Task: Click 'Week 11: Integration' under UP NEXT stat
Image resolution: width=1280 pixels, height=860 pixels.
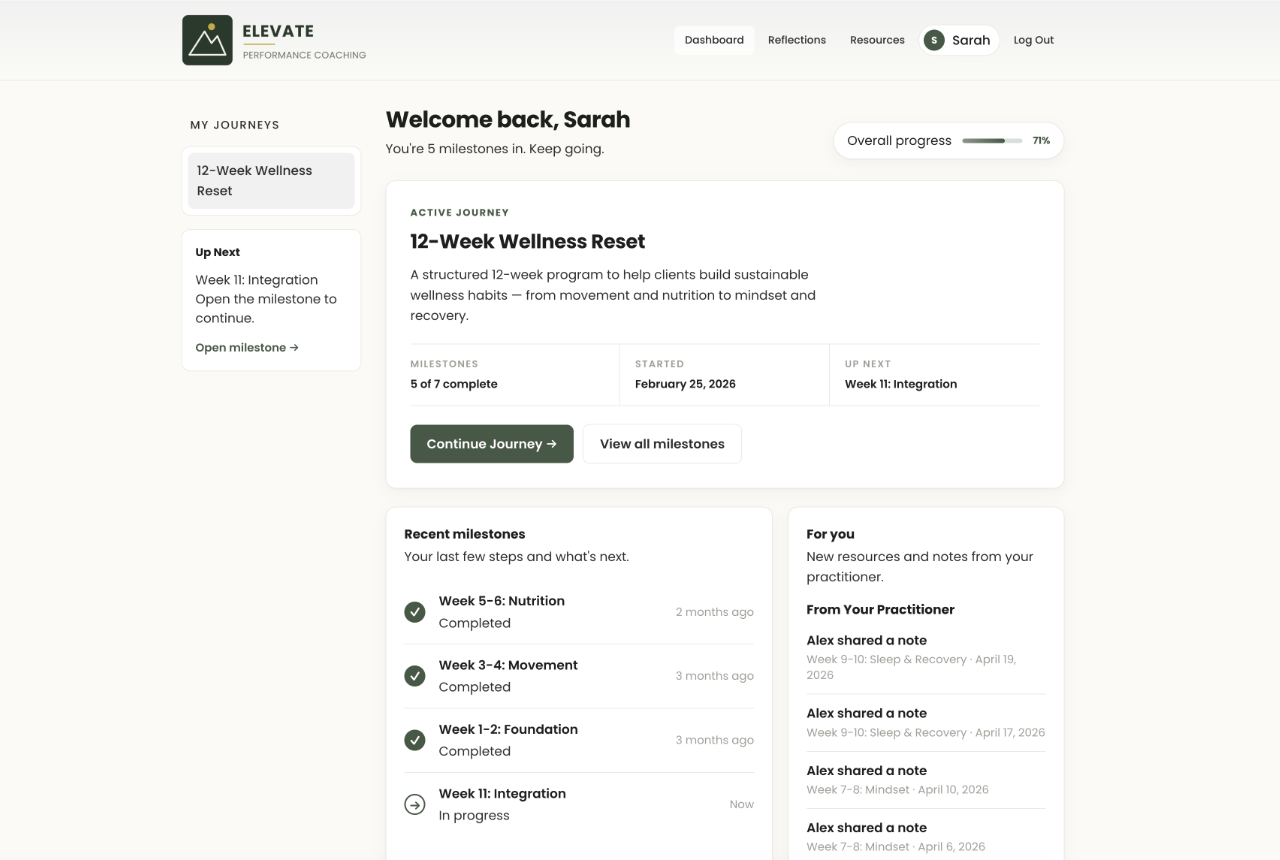Action: pos(901,384)
